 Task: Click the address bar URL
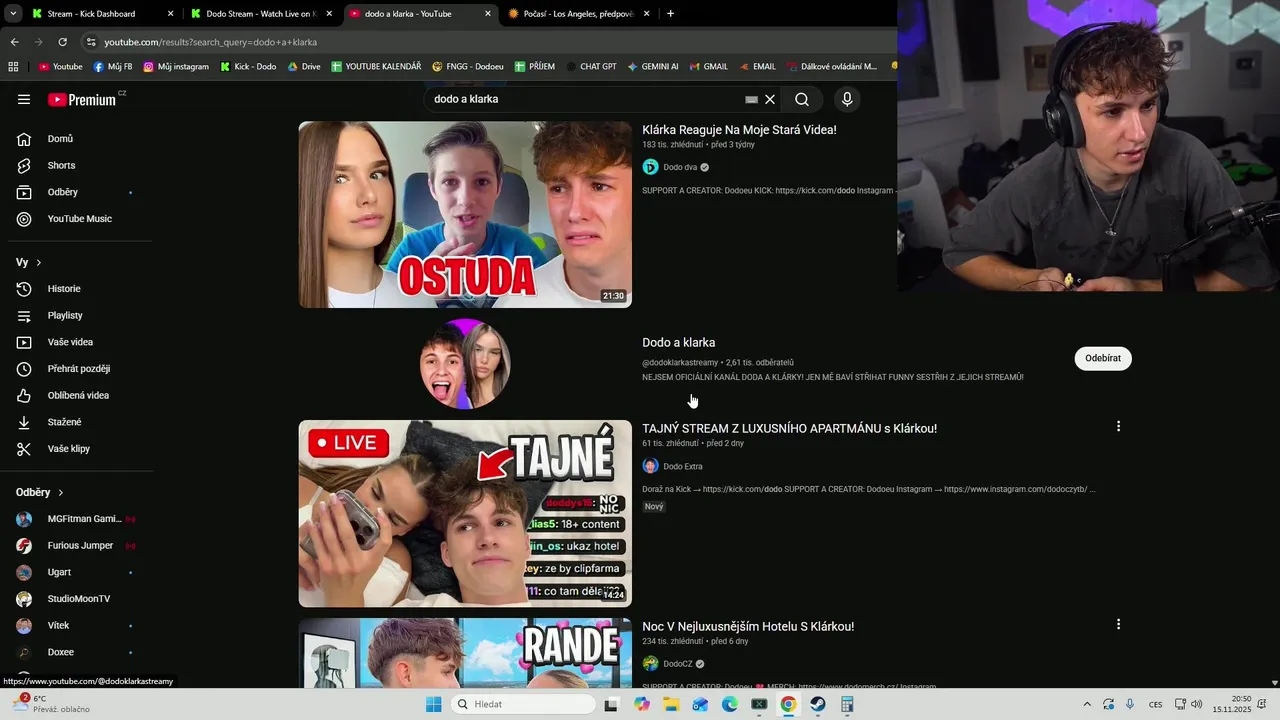coord(210,42)
